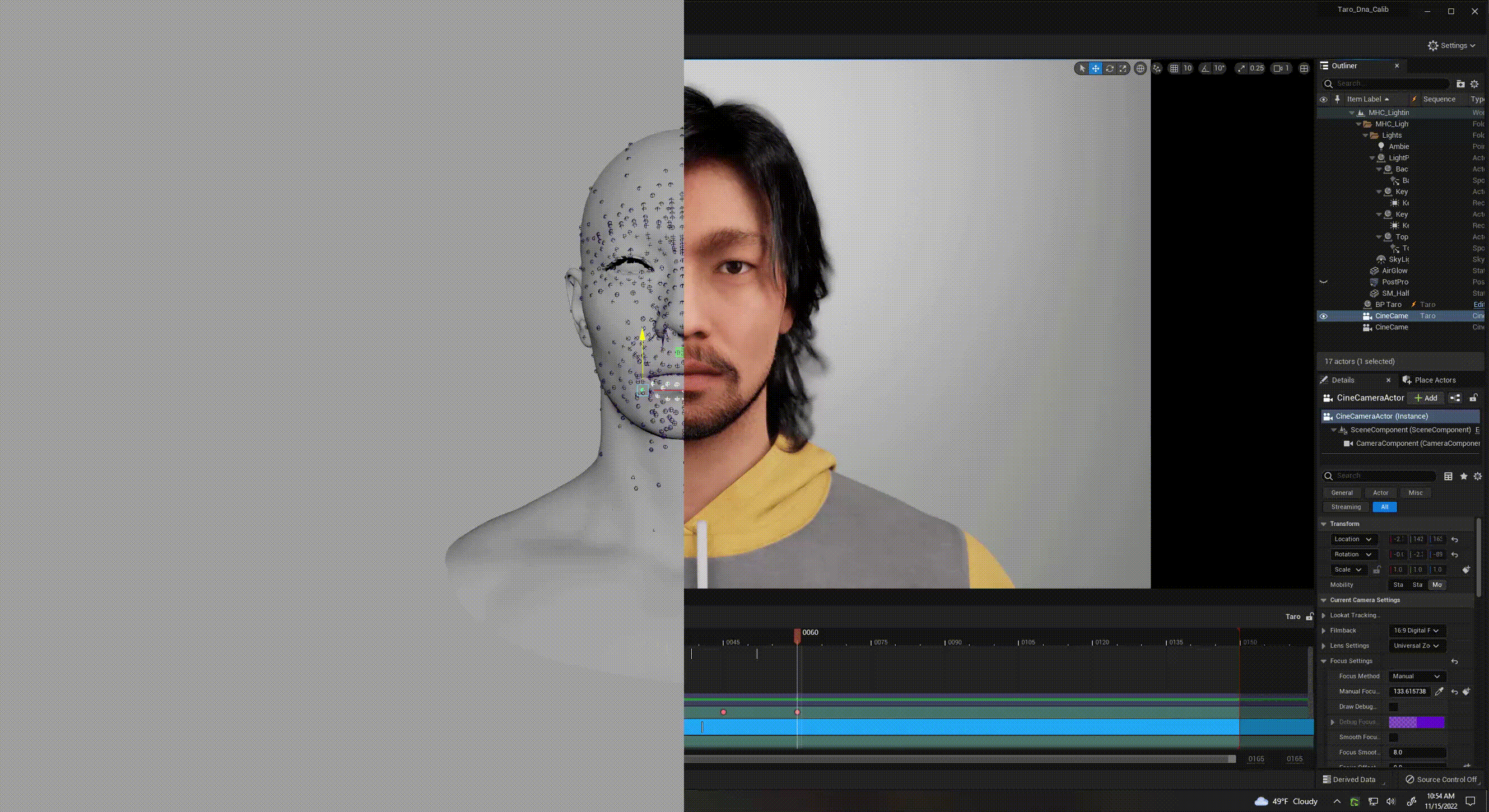Click the purple Debug Focus Plane color swatch
Screen dimensions: 1489x812
coord(1416,722)
